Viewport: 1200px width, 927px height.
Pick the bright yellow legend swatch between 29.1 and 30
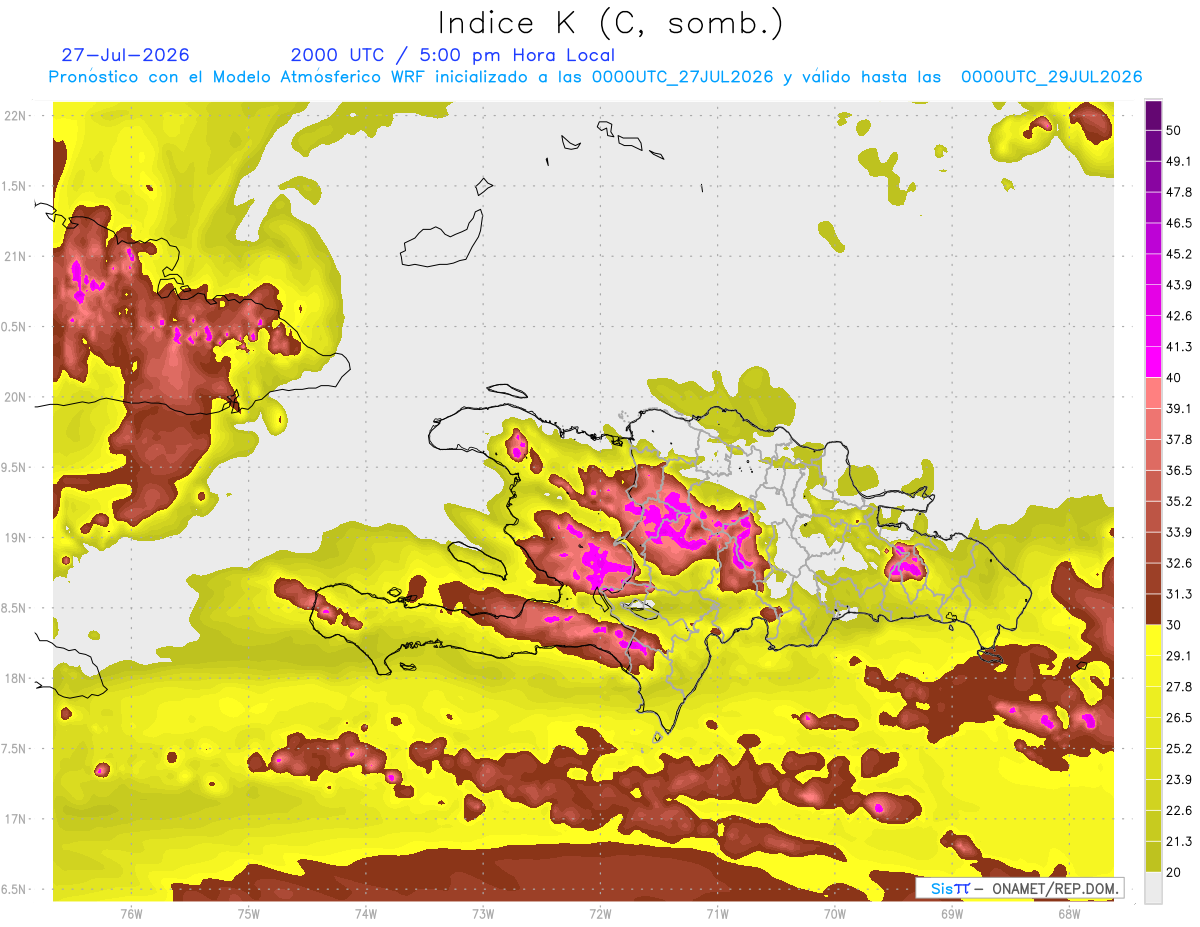[x=1153, y=641]
